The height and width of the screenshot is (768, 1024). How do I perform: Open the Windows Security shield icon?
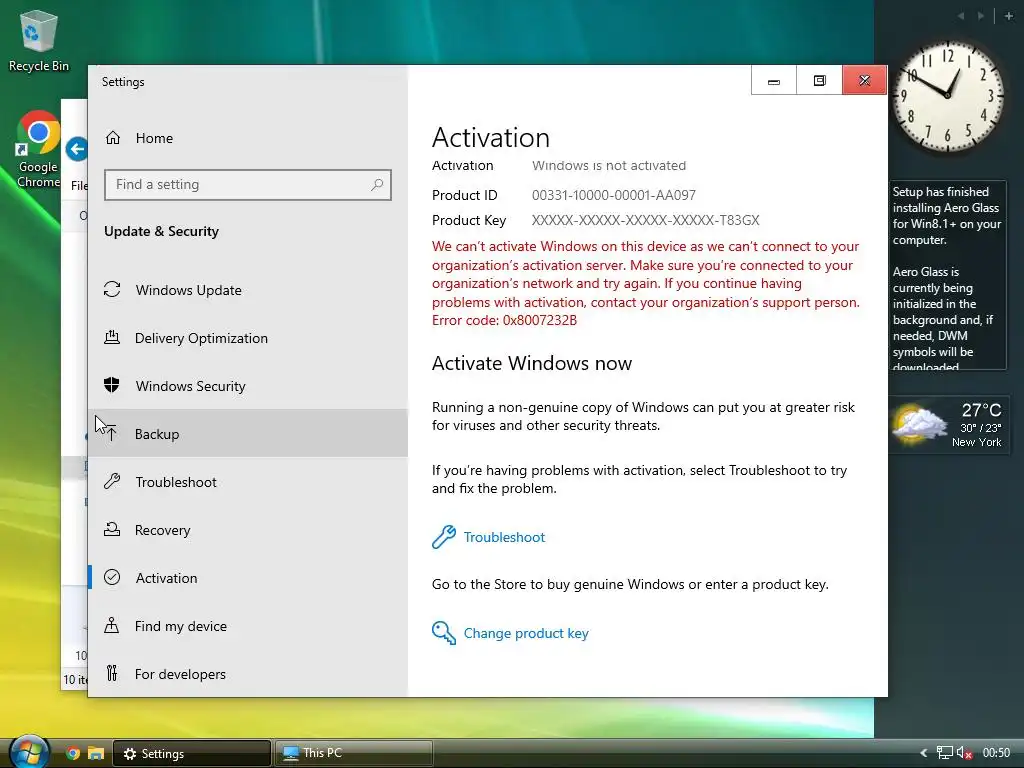pos(112,385)
